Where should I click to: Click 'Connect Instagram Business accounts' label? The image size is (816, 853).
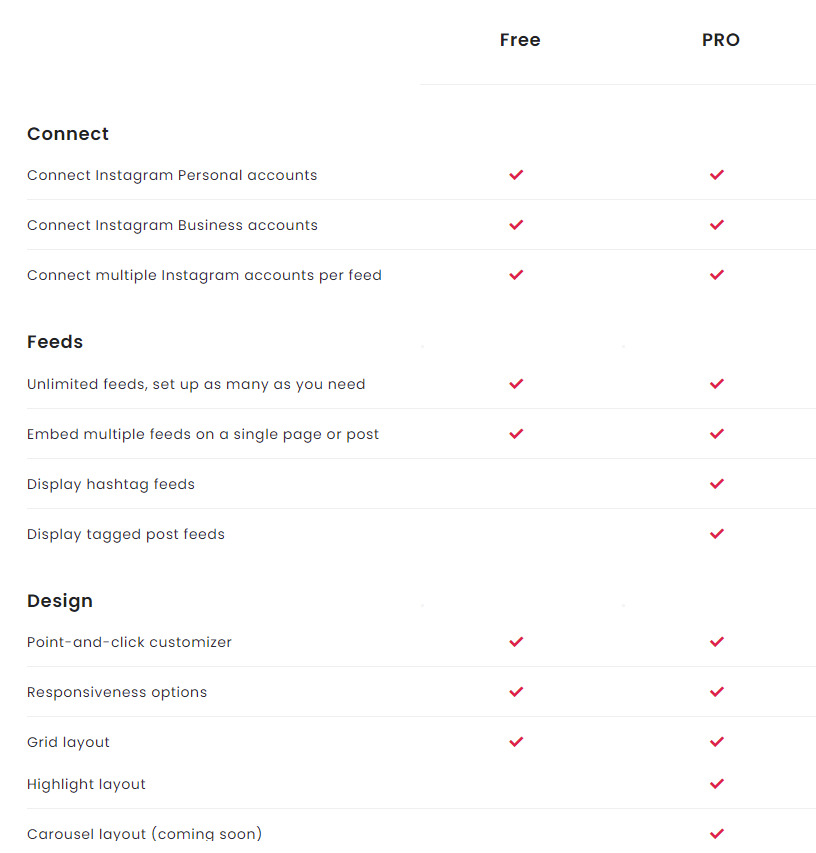pyautogui.click(x=172, y=225)
